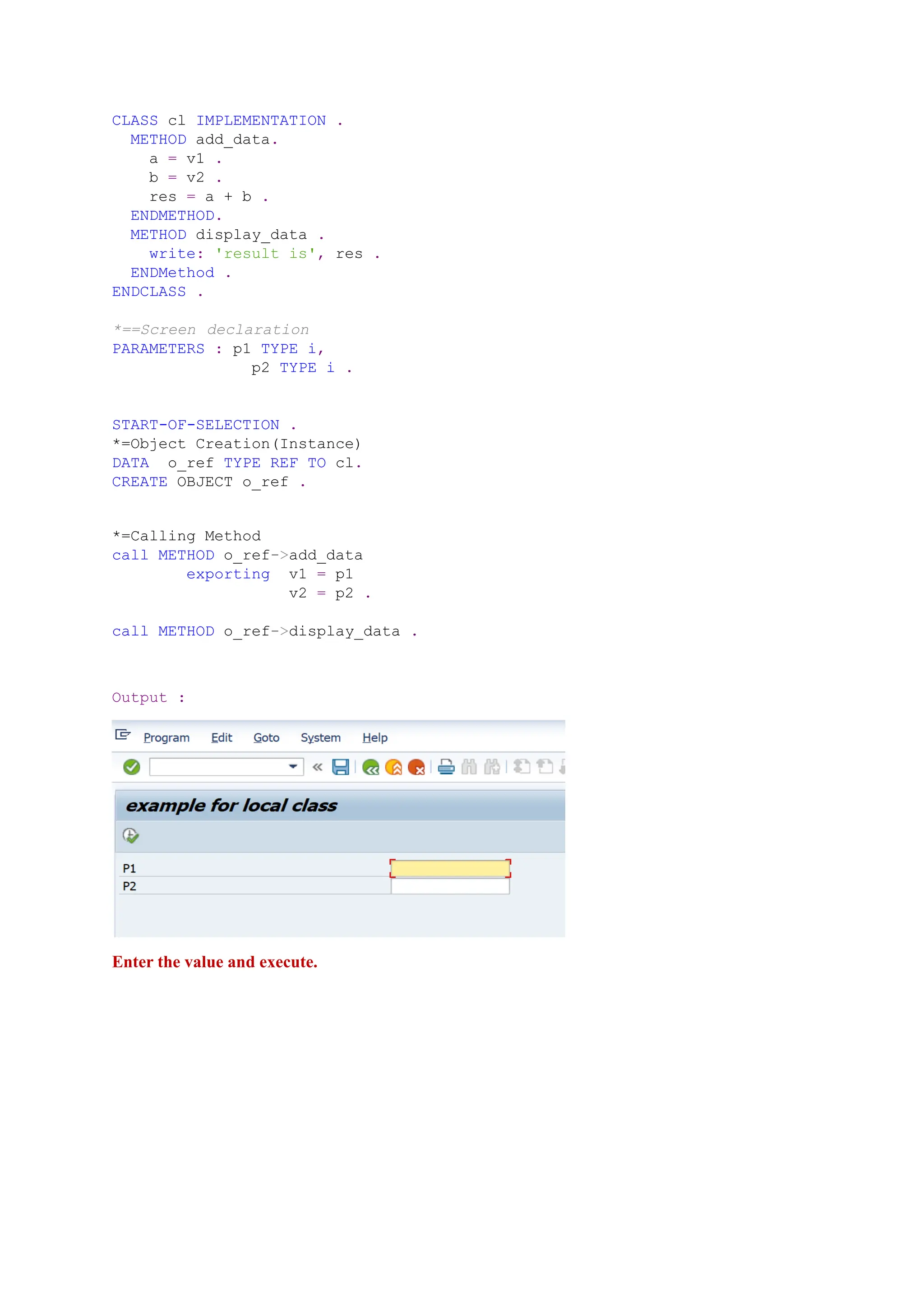Image resolution: width=924 pixels, height=1307 pixels.
Task: Click the Execute clock icon
Action: 131,836
